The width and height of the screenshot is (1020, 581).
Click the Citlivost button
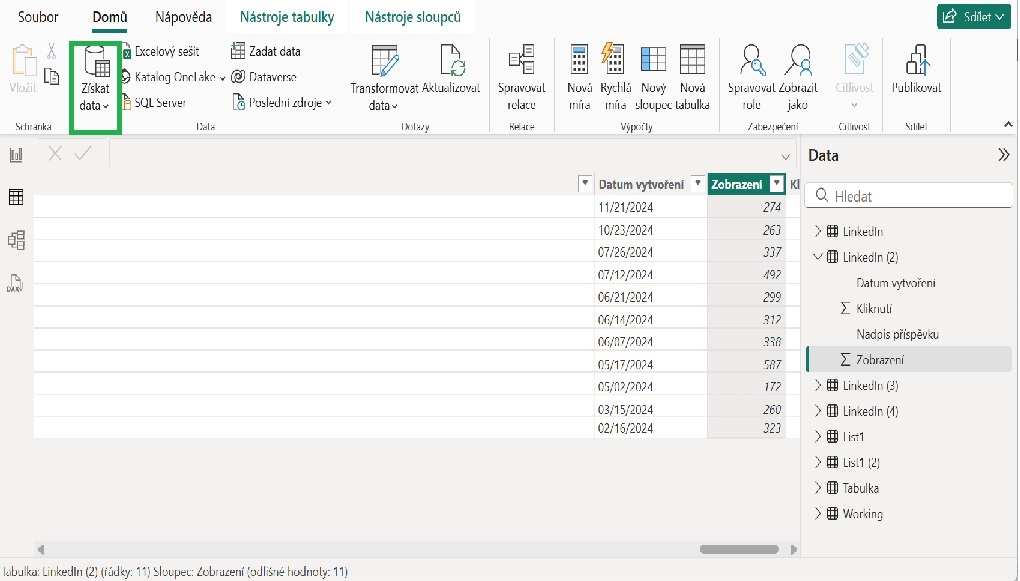tap(854, 77)
